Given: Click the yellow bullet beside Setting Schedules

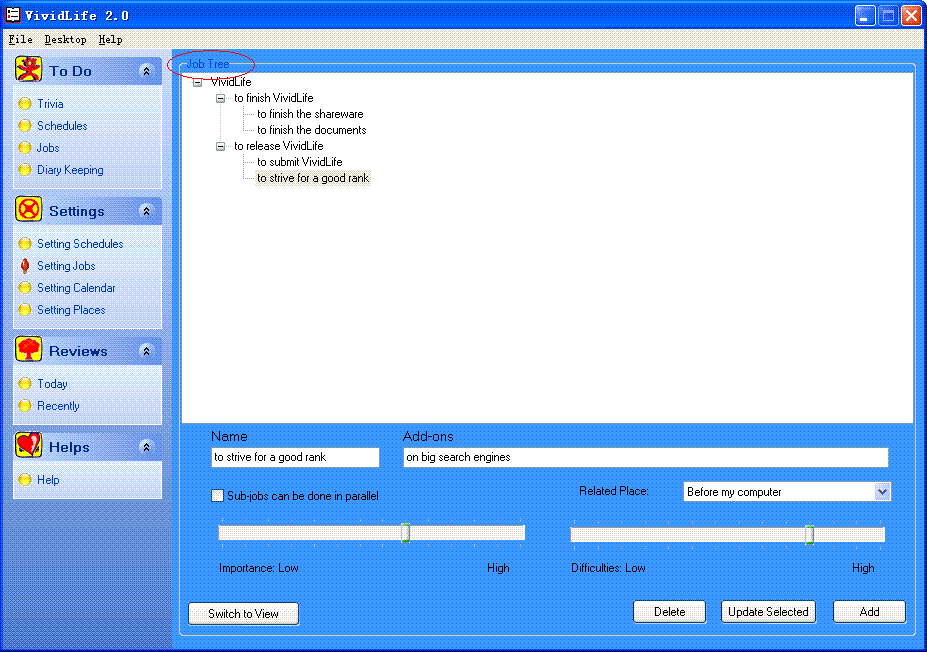Looking at the screenshot, I should click(x=25, y=244).
